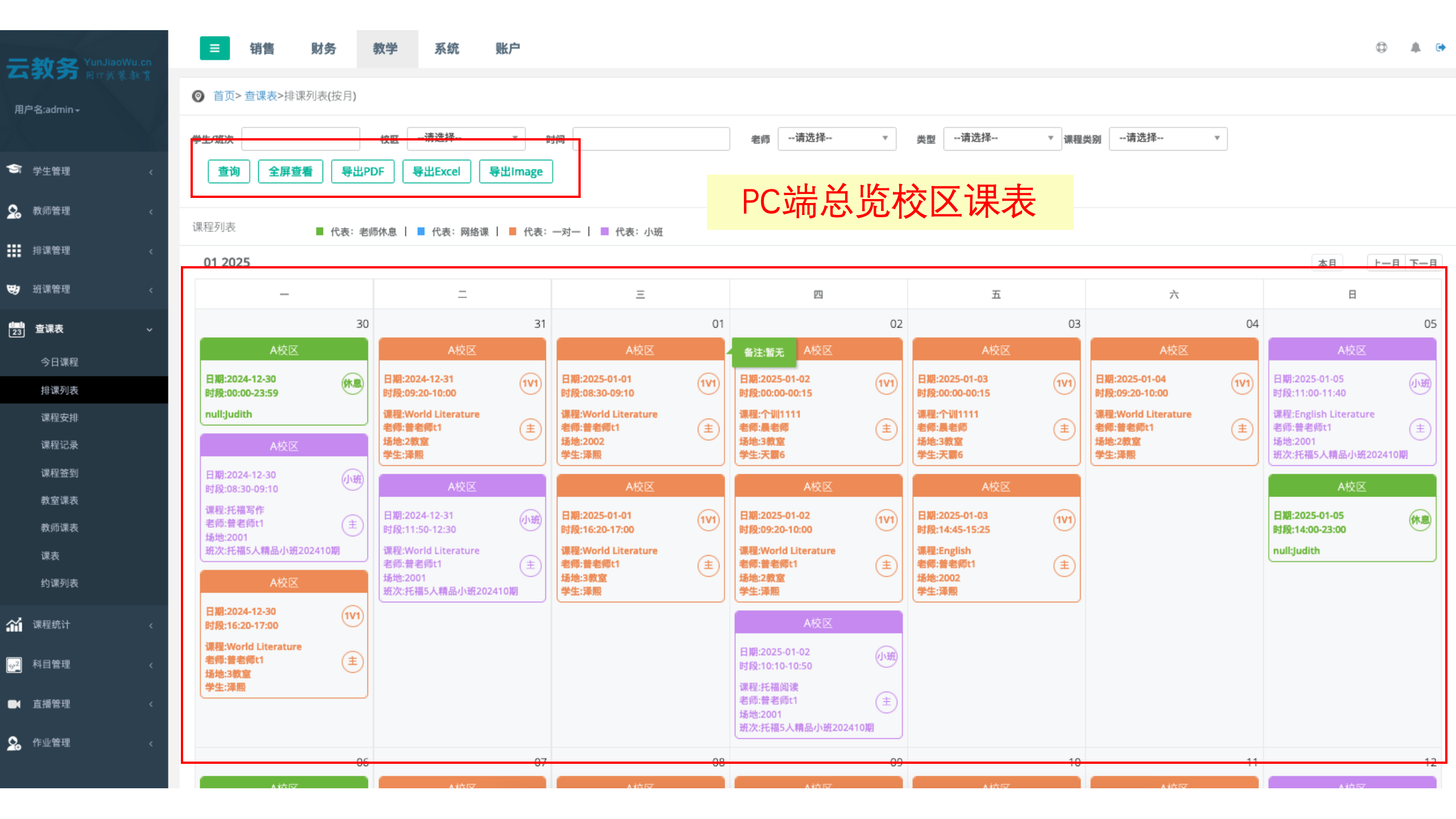Viewport: 1456px width, 819px height.
Task: Click the 休息 badge on 2025-01-05 14:00 card
Action: pyautogui.click(x=1420, y=520)
